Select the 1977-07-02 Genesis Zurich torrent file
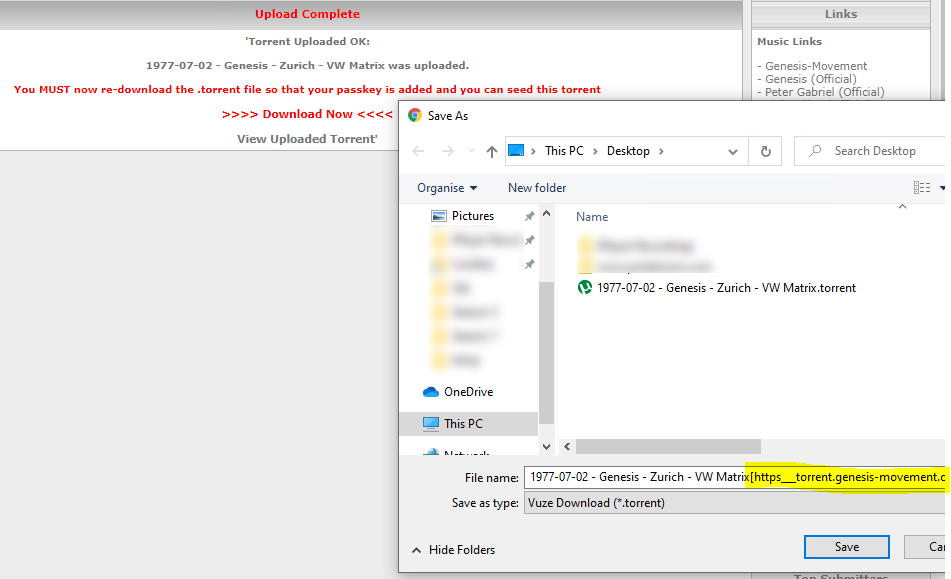Image resolution: width=951 pixels, height=579 pixels. click(726, 288)
